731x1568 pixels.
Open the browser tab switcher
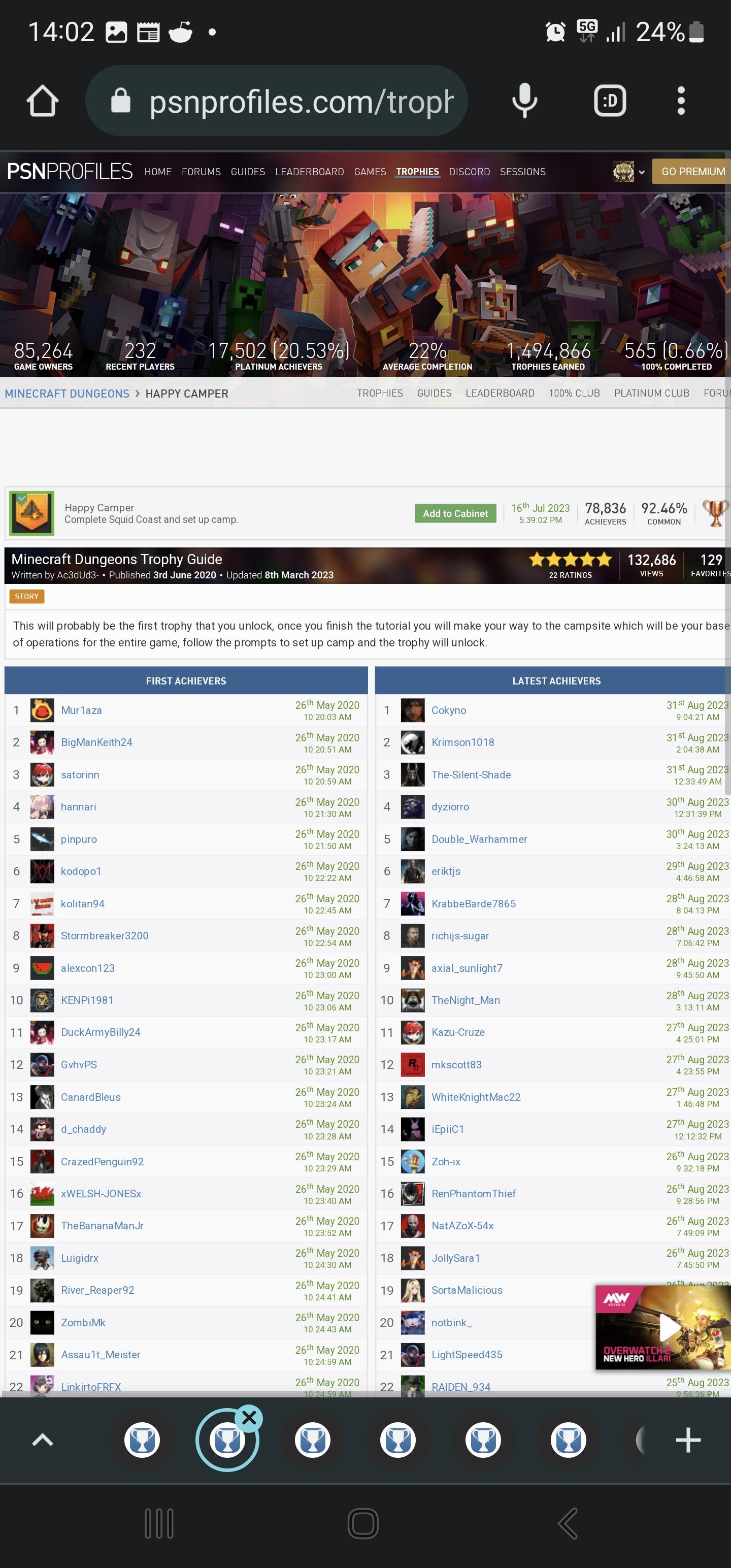click(610, 101)
